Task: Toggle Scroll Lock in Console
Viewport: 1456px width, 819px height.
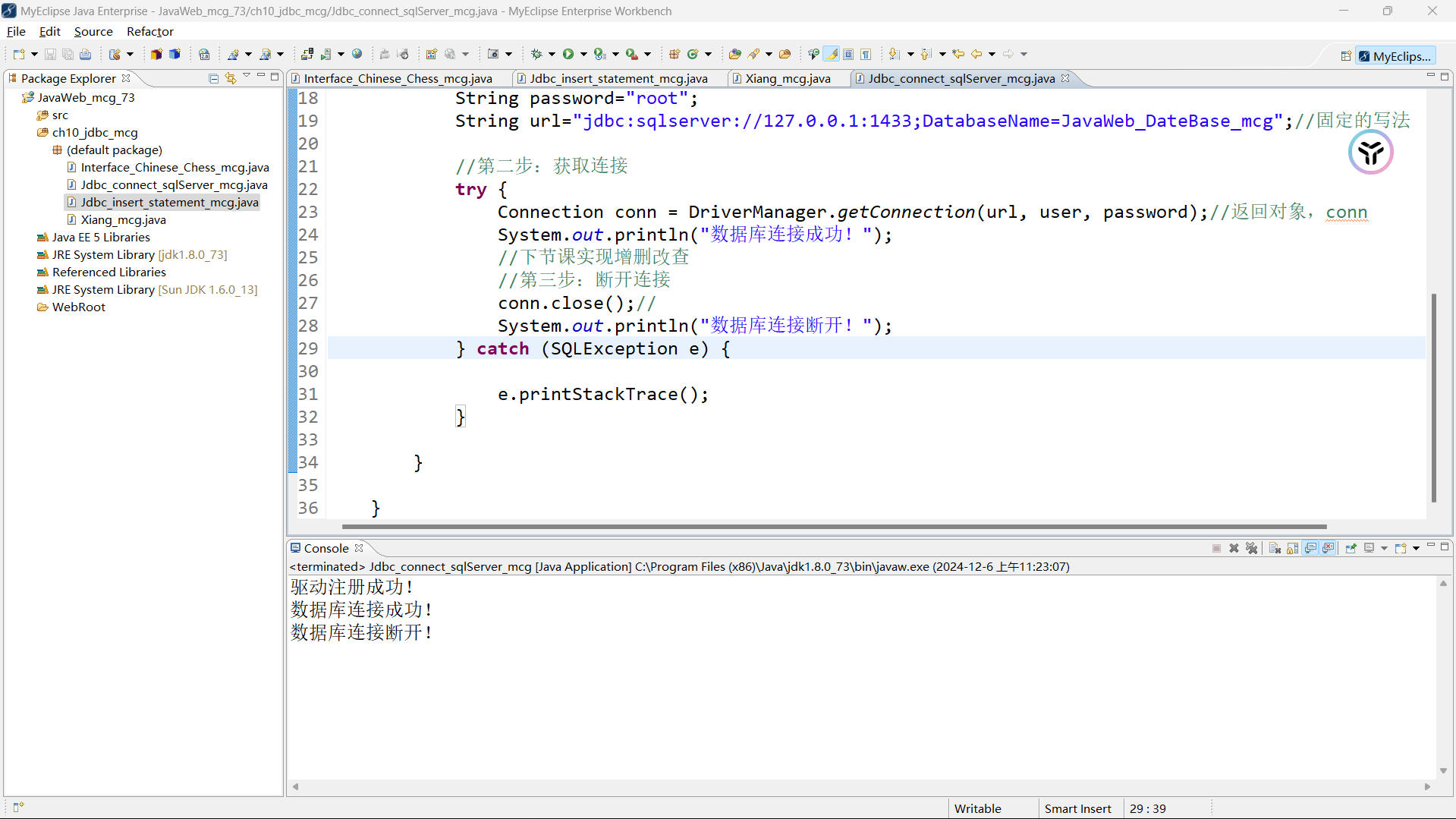Action: [x=1292, y=548]
